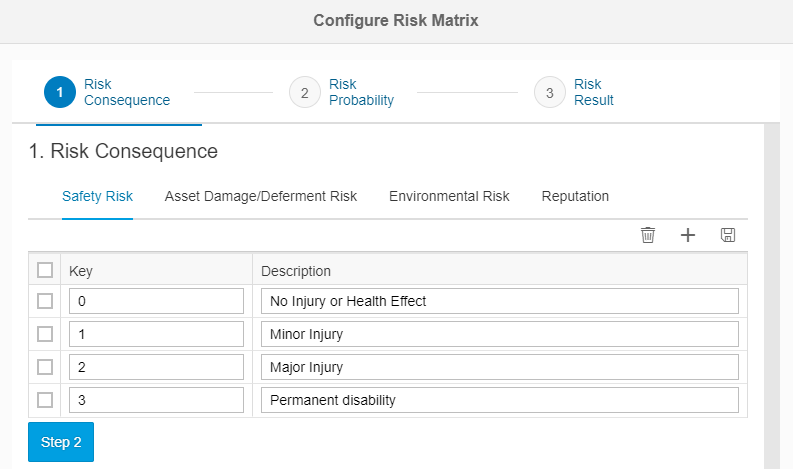Open the Asset Damage/Deferment Risk tab

[260, 196]
